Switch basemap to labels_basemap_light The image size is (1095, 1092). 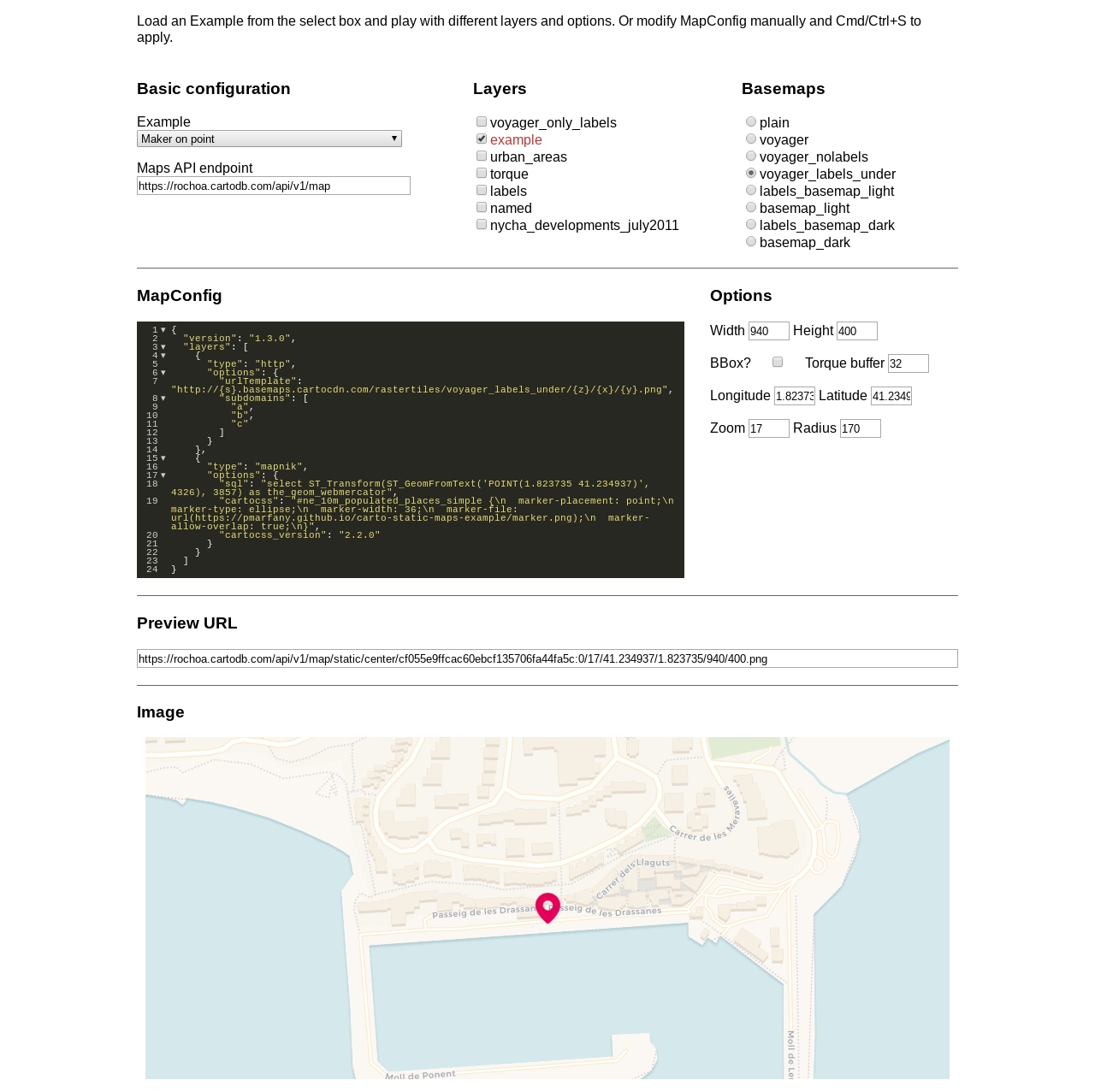(x=750, y=190)
